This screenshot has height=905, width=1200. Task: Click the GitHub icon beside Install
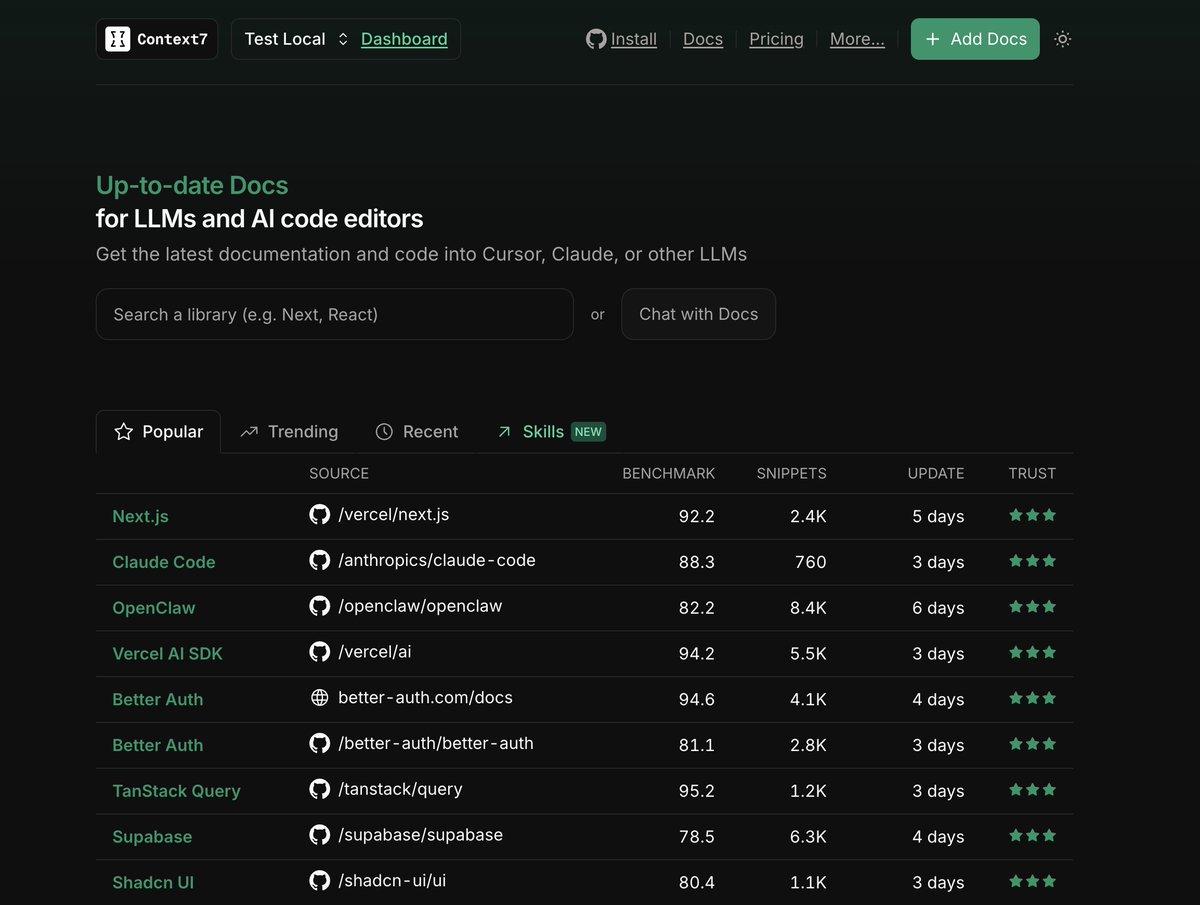[x=596, y=39]
